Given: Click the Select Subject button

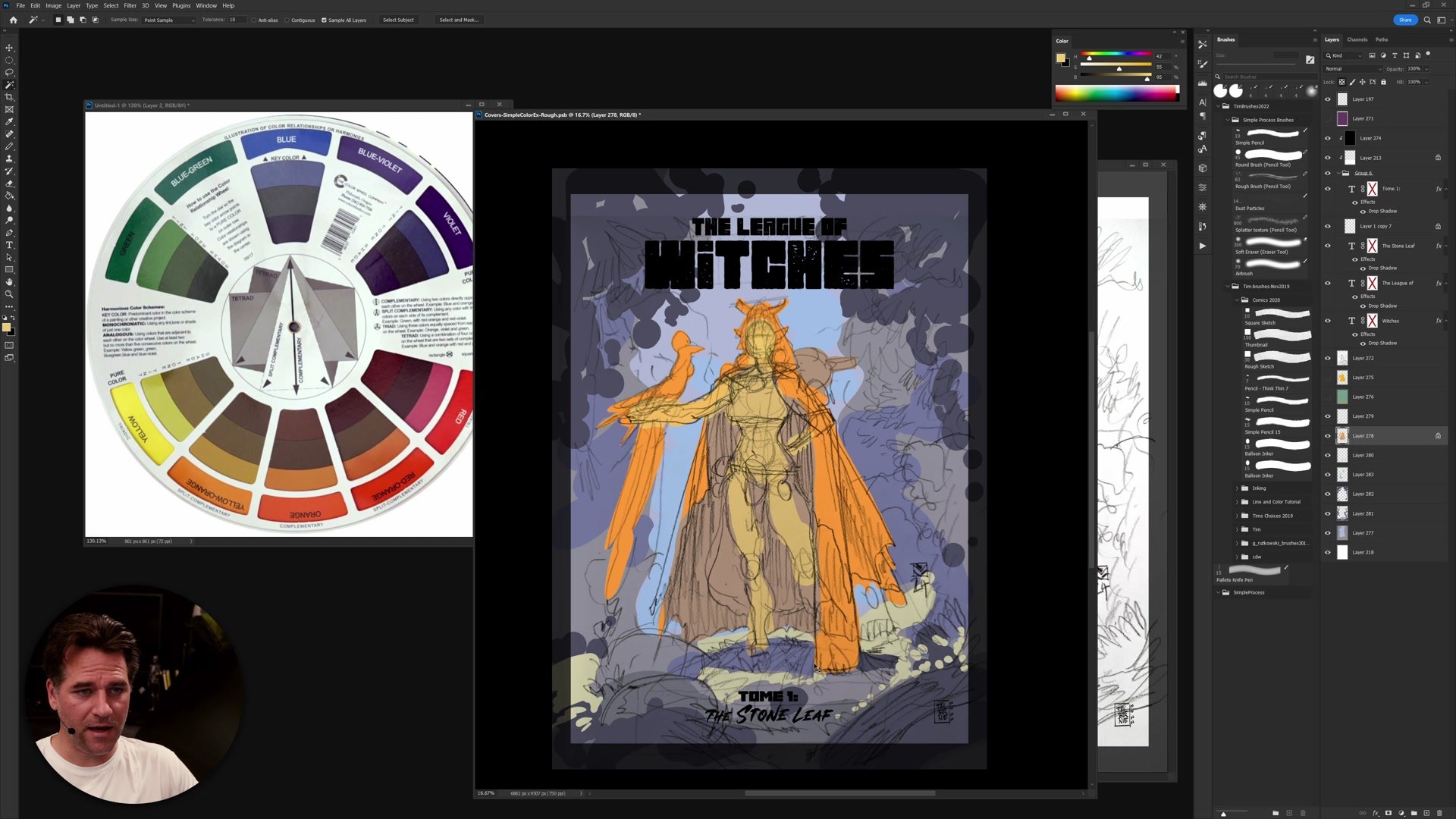Looking at the screenshot, I should pos(398,20).
